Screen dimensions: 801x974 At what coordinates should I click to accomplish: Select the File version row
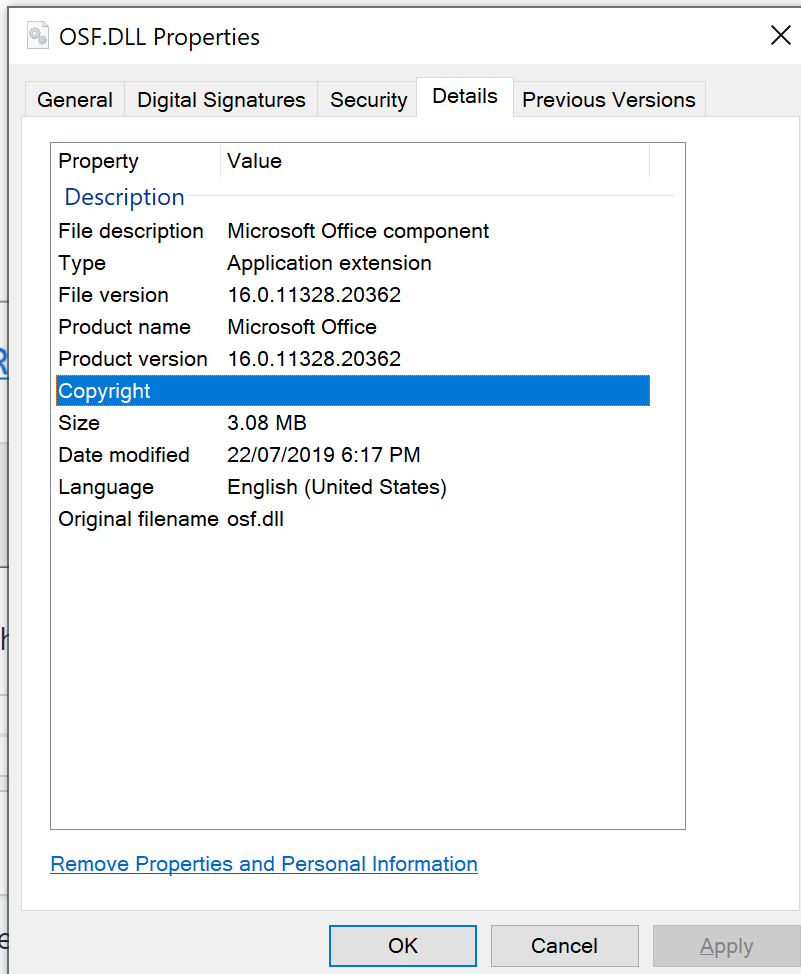click(x=353, y=295)
